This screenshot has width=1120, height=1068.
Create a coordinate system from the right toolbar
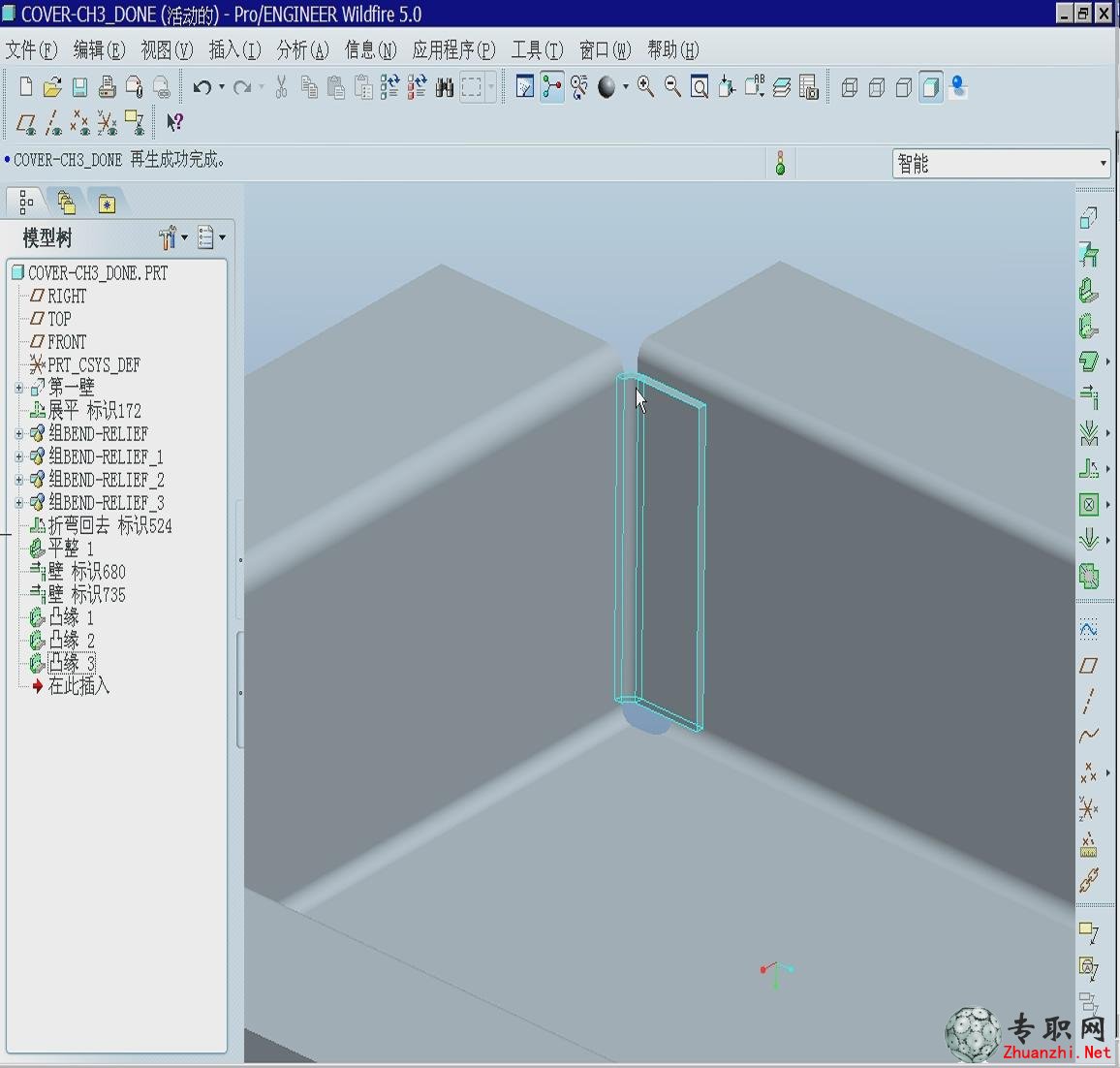1088,808
